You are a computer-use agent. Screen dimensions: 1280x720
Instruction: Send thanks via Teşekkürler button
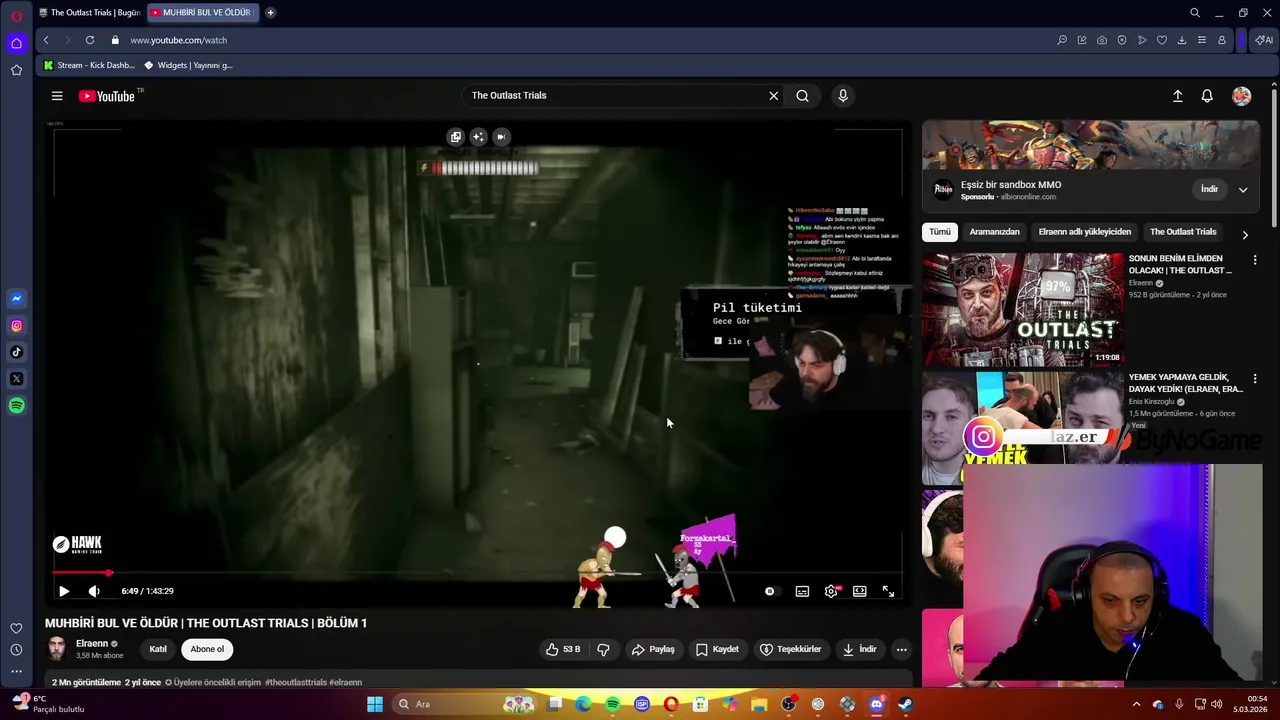pyautogui.click(x=790, y=649)
